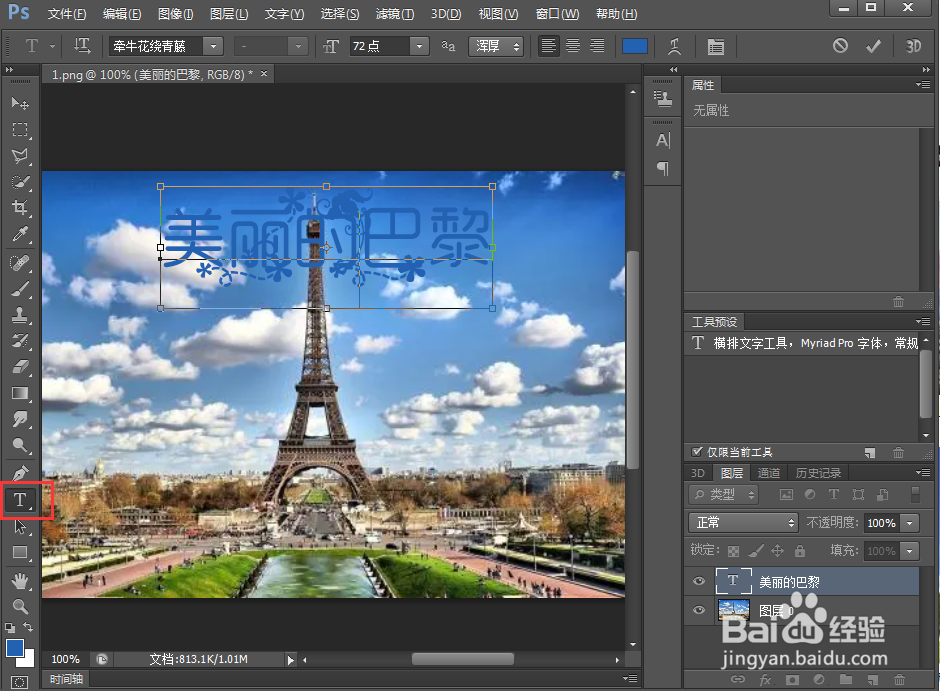Select the Spot Healing Brush tool
This screenshot has height=691, width=940.
click(20, 262)
